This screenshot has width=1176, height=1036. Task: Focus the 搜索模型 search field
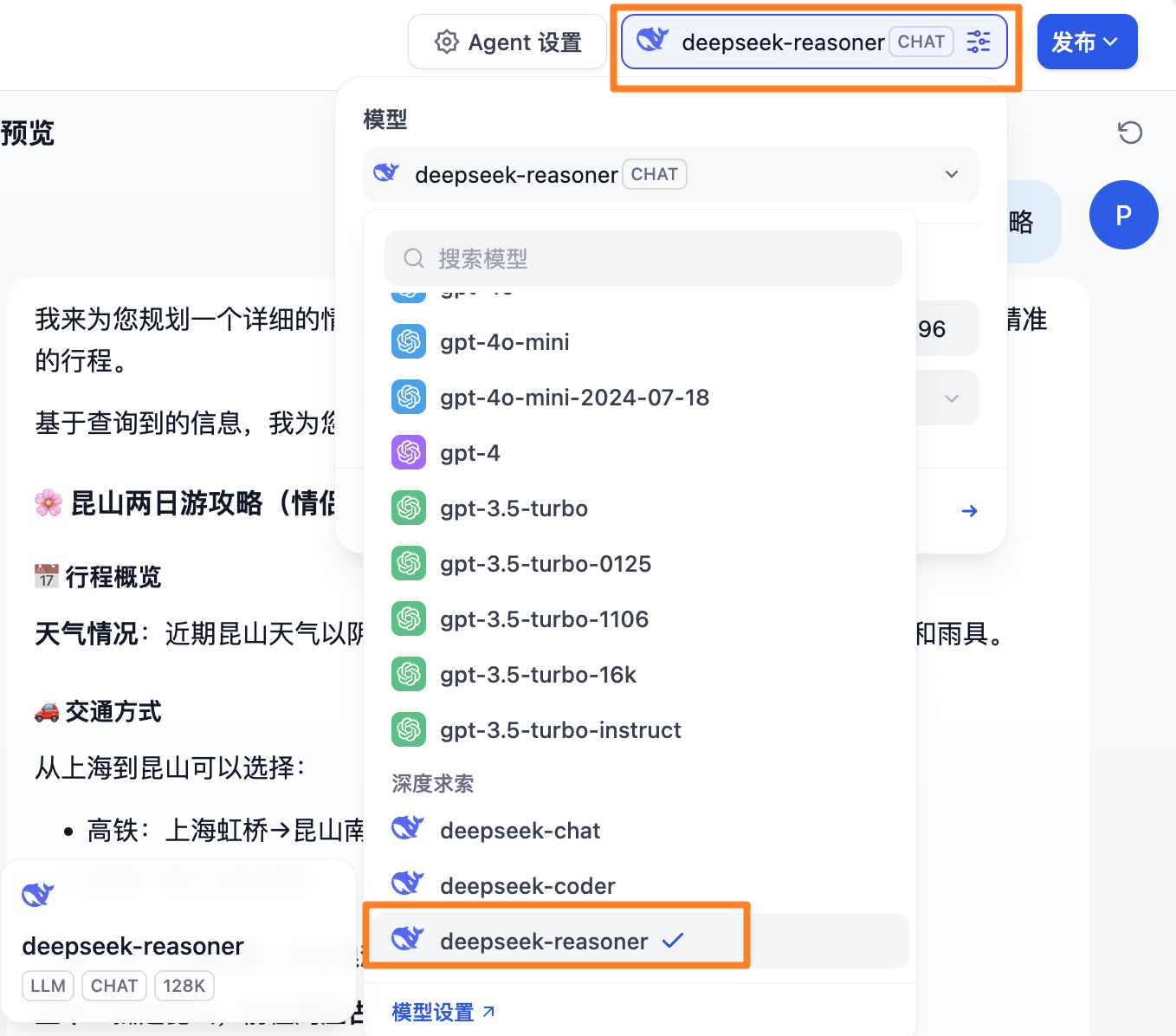[x=643, y=258]
